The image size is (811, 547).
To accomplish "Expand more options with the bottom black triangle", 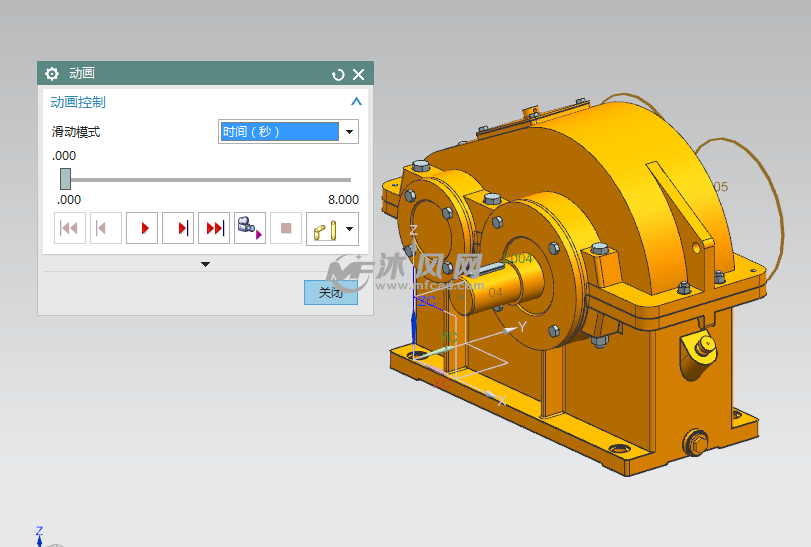I will tap(206, 264).
